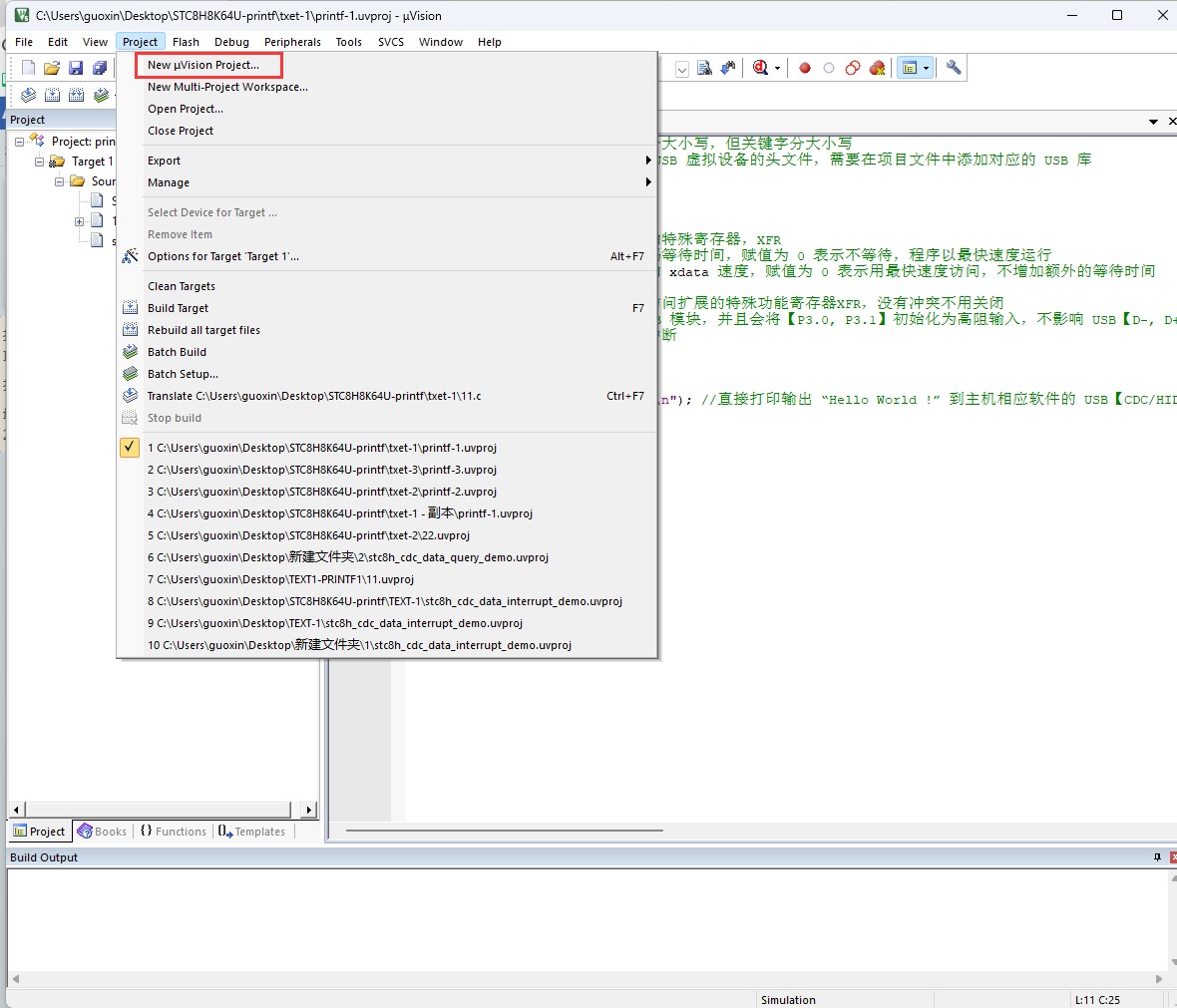Screen dimensions: 1177x1008
Task: Click the hollow circle enable breakpoint icon
Action: click(829, 69)
